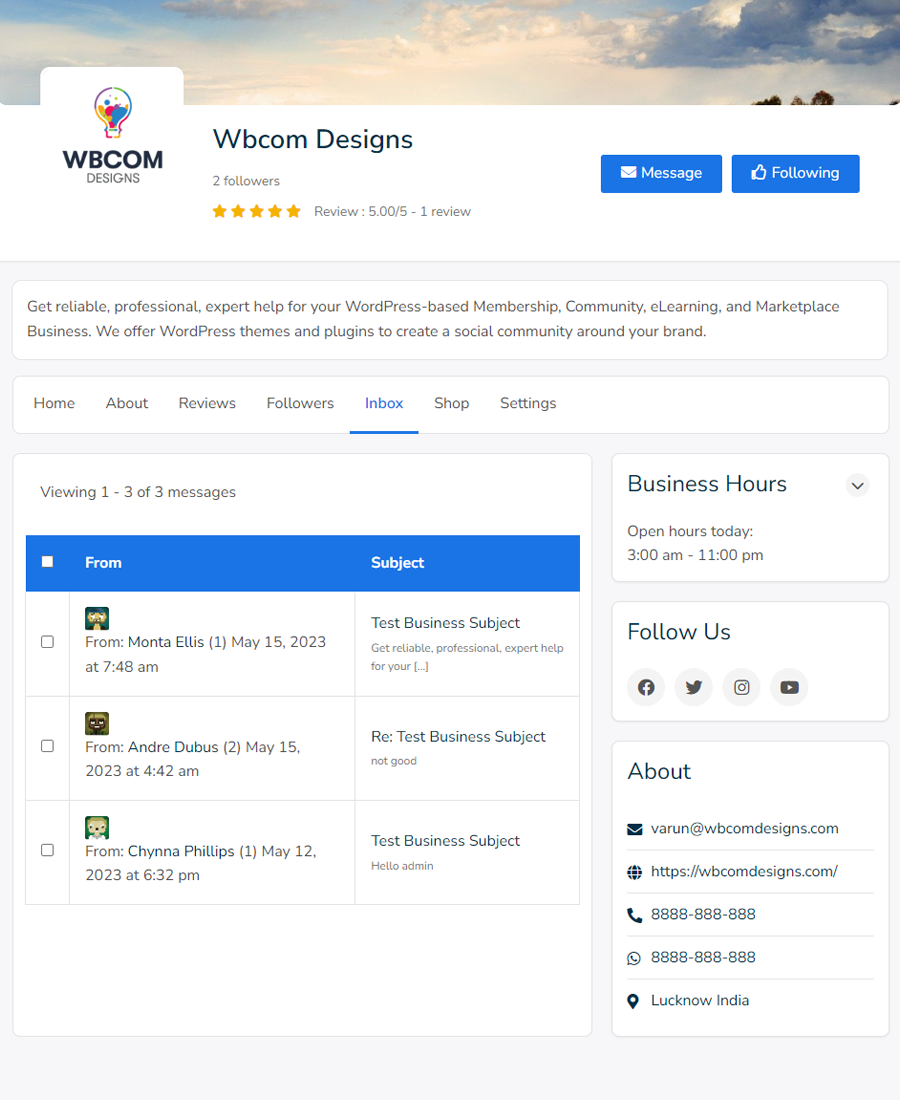Go to the Followers tab

pos(300,403)
